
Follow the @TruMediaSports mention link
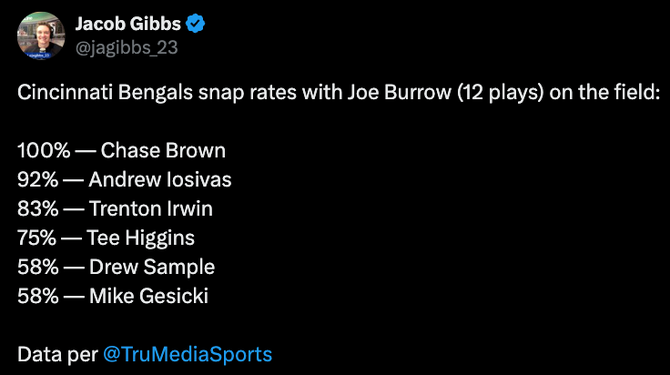(188, 354)
